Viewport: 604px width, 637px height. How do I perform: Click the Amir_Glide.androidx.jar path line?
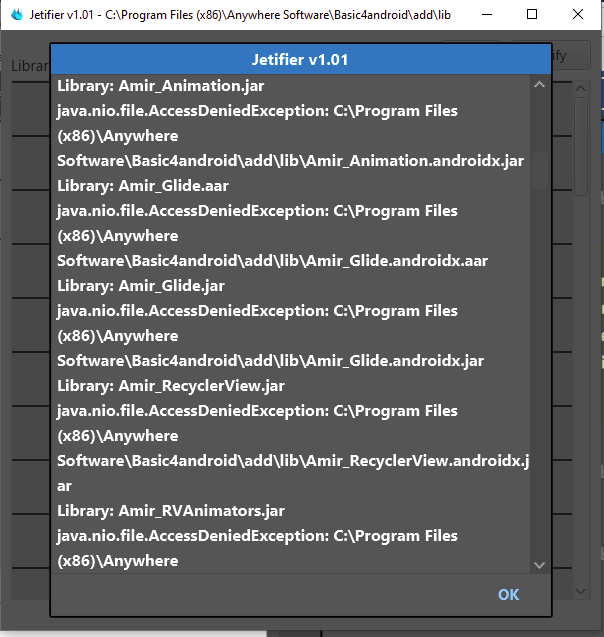coord(270,361)
